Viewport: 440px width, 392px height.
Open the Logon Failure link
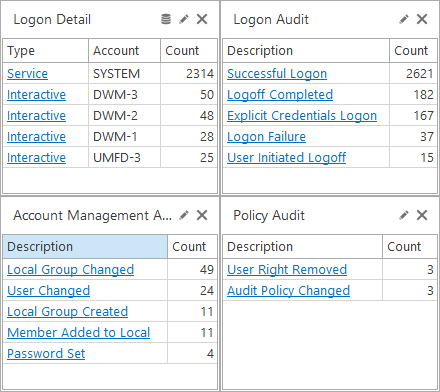click(x=266, y=137)
